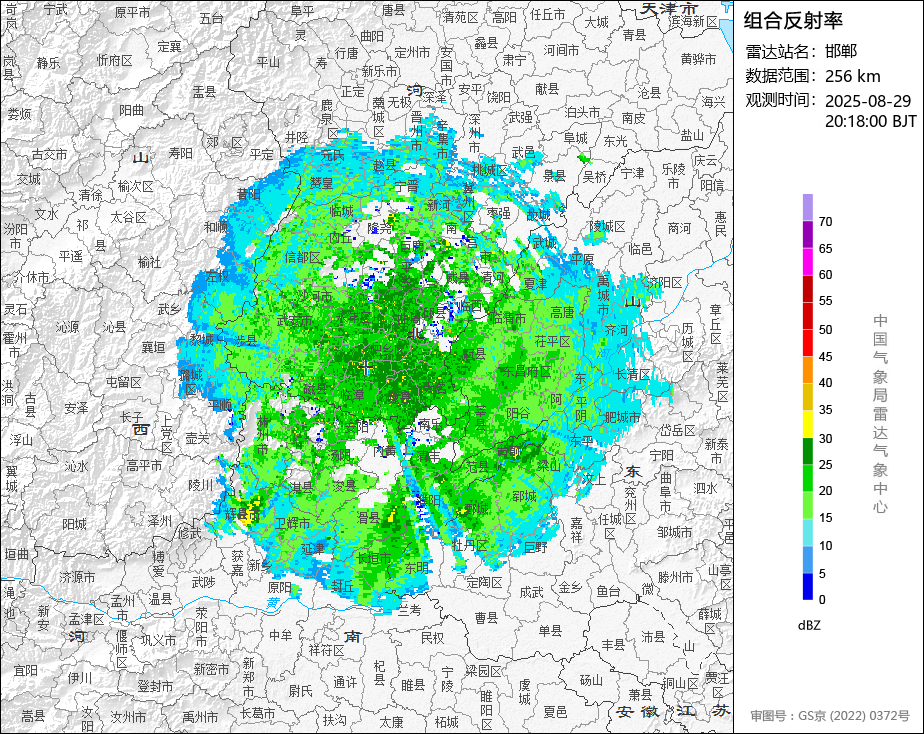Click the 长清区 map label

click(x=633, y=373)
